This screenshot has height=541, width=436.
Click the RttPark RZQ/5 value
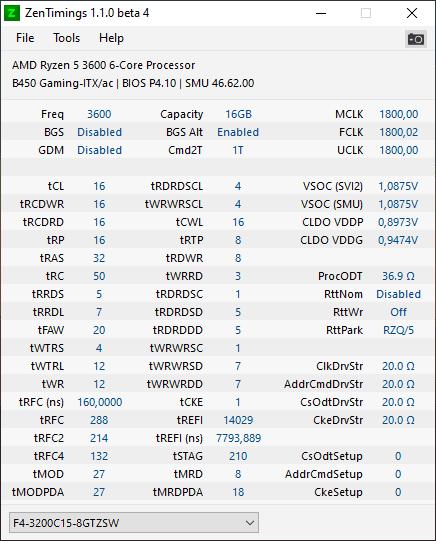coord(398,330)
